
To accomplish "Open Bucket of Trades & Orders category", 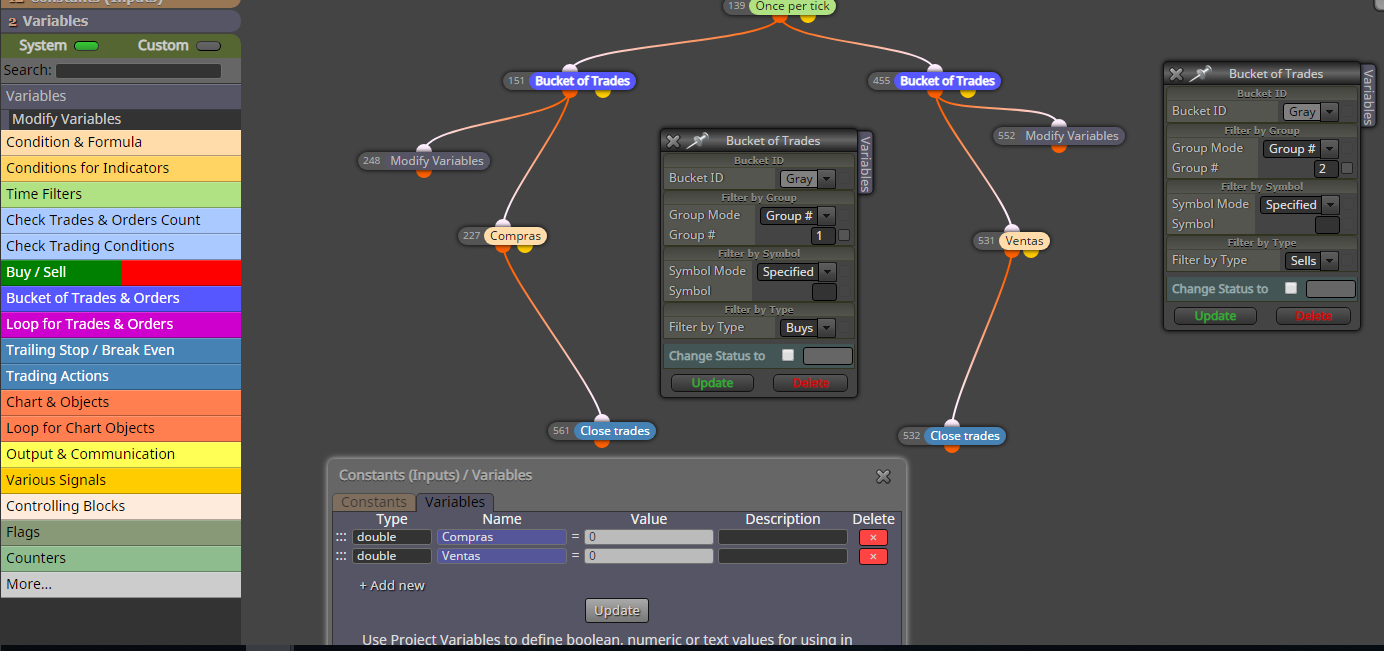I will (121, 298).
